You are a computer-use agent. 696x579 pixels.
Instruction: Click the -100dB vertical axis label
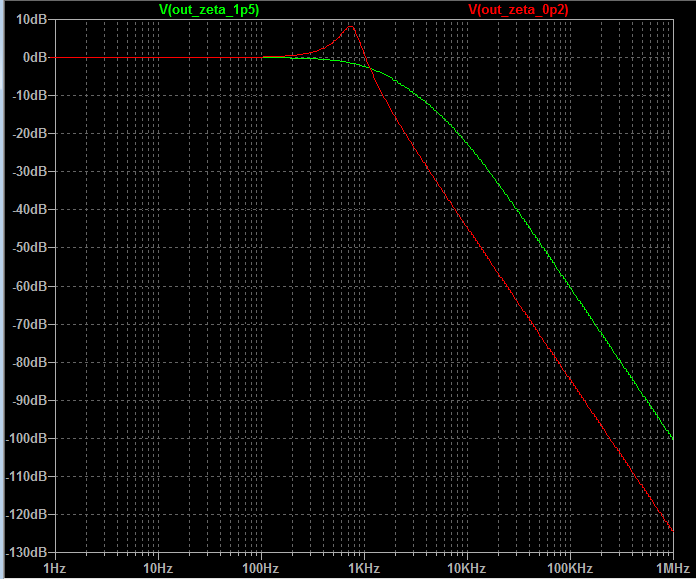pyautogui.click(x=26, y=438)
